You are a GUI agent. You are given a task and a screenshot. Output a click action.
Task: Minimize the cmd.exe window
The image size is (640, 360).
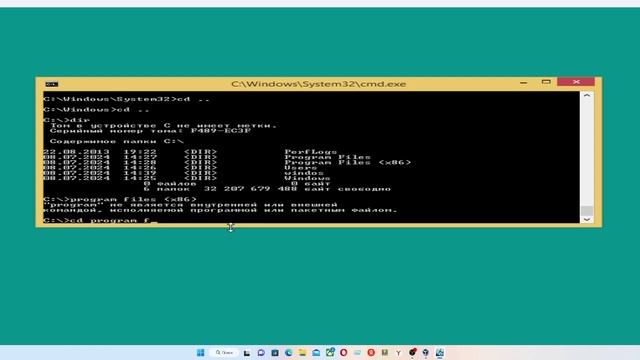(524, 82)
